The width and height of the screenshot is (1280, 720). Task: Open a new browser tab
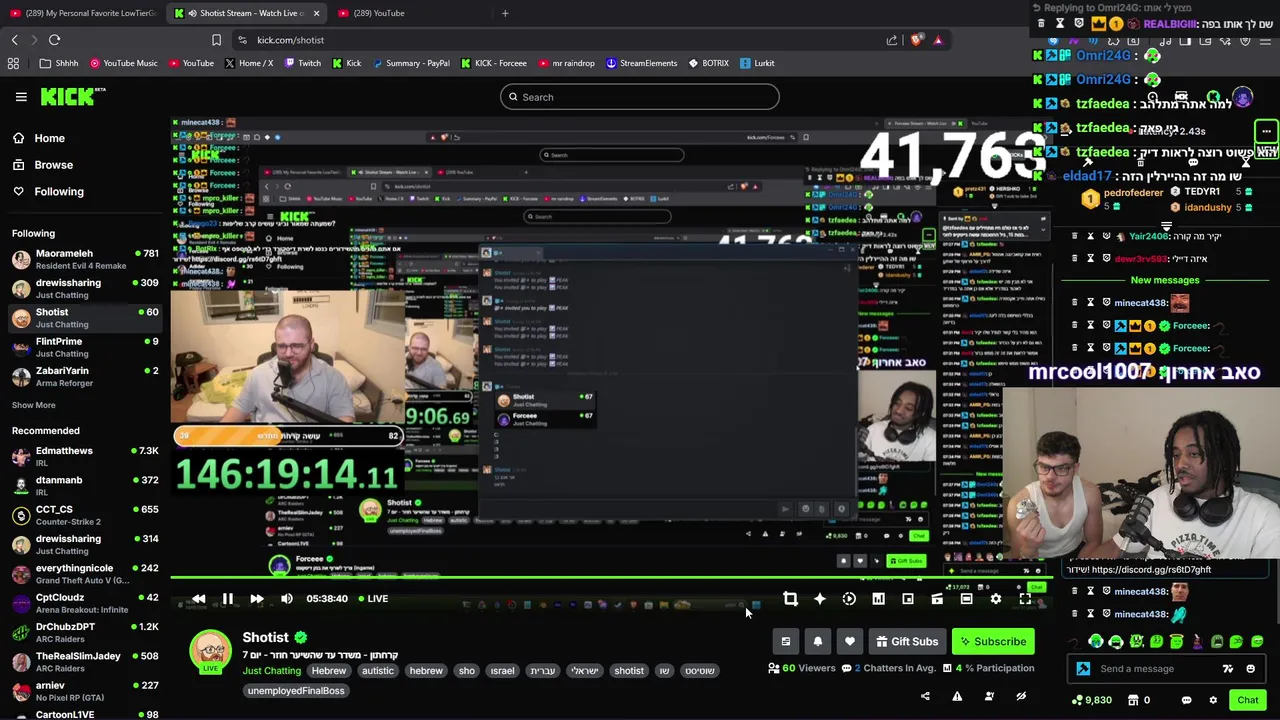click(505, 13)
